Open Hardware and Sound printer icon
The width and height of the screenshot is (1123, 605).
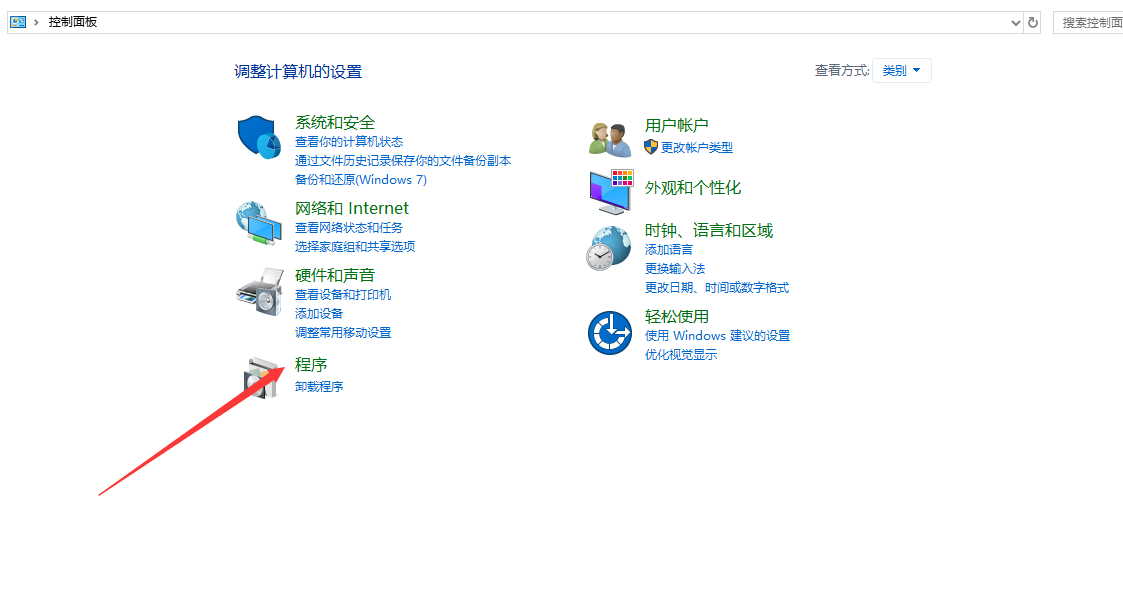point(259,292)
